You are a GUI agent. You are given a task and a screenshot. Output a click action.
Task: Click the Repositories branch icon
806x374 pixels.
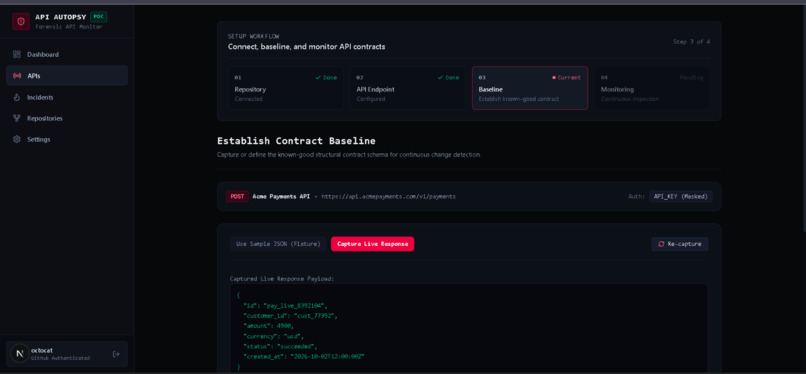point(17,118)
